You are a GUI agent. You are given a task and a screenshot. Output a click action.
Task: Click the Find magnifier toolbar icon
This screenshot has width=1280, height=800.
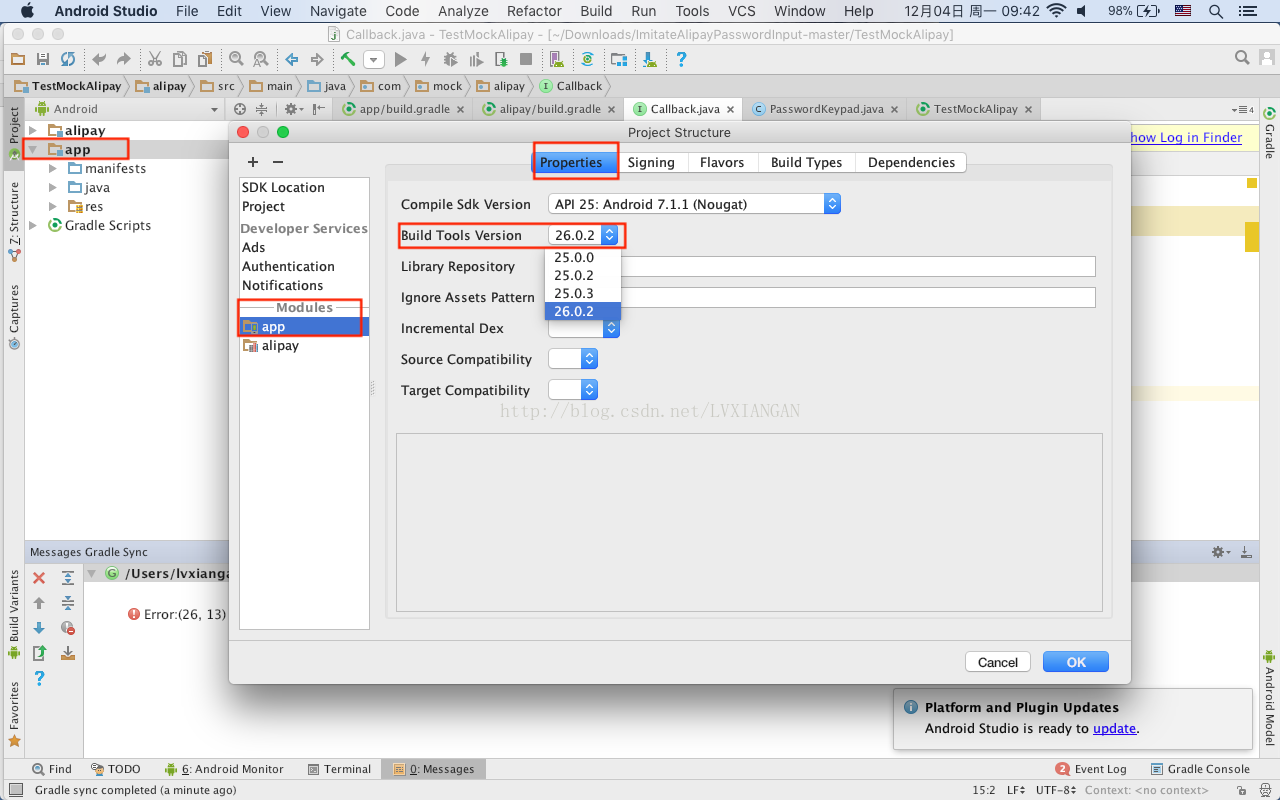(236, 59)
